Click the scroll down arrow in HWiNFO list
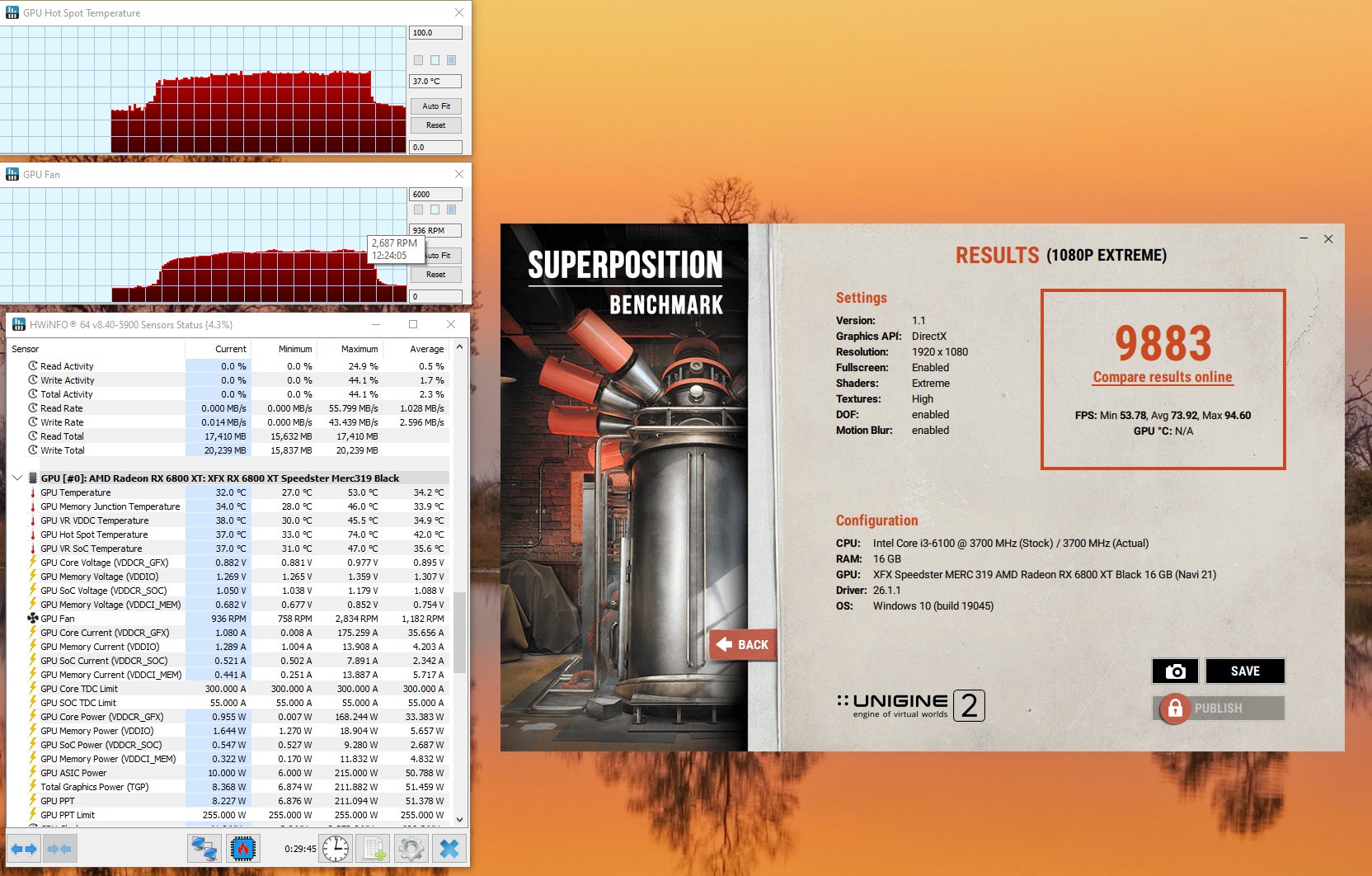 coord(459,819)
